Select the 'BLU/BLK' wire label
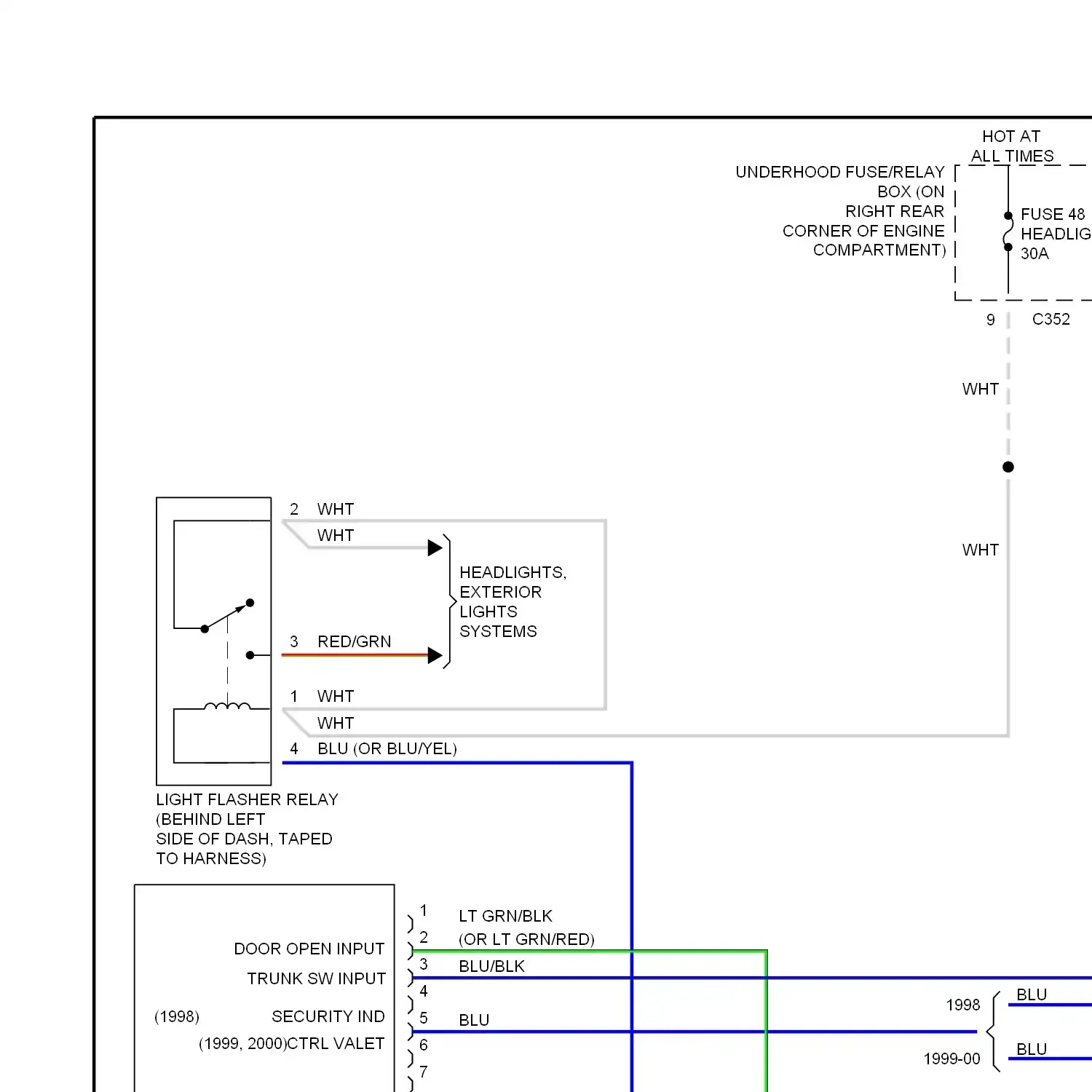Screen dimensions: 1092x1092 [x=491, y=966]
